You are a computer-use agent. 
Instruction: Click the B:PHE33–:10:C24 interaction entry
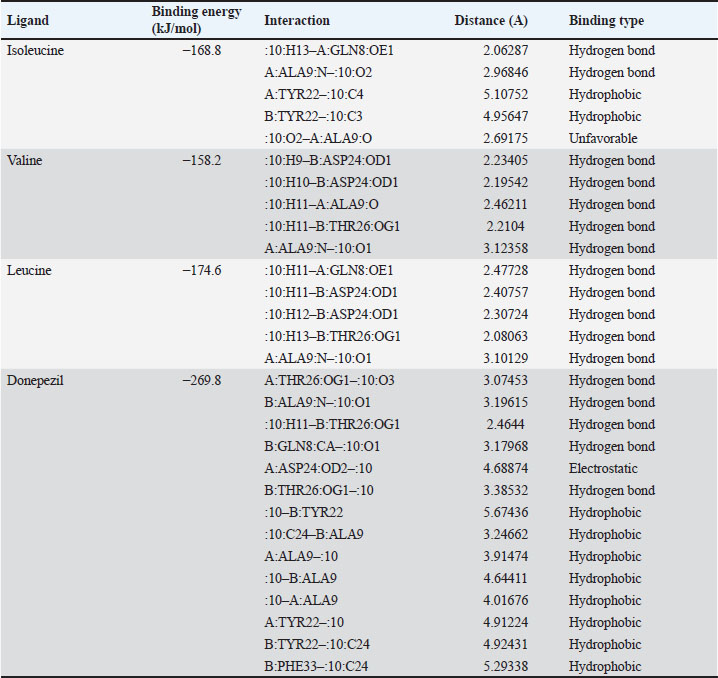pos(320,667)
